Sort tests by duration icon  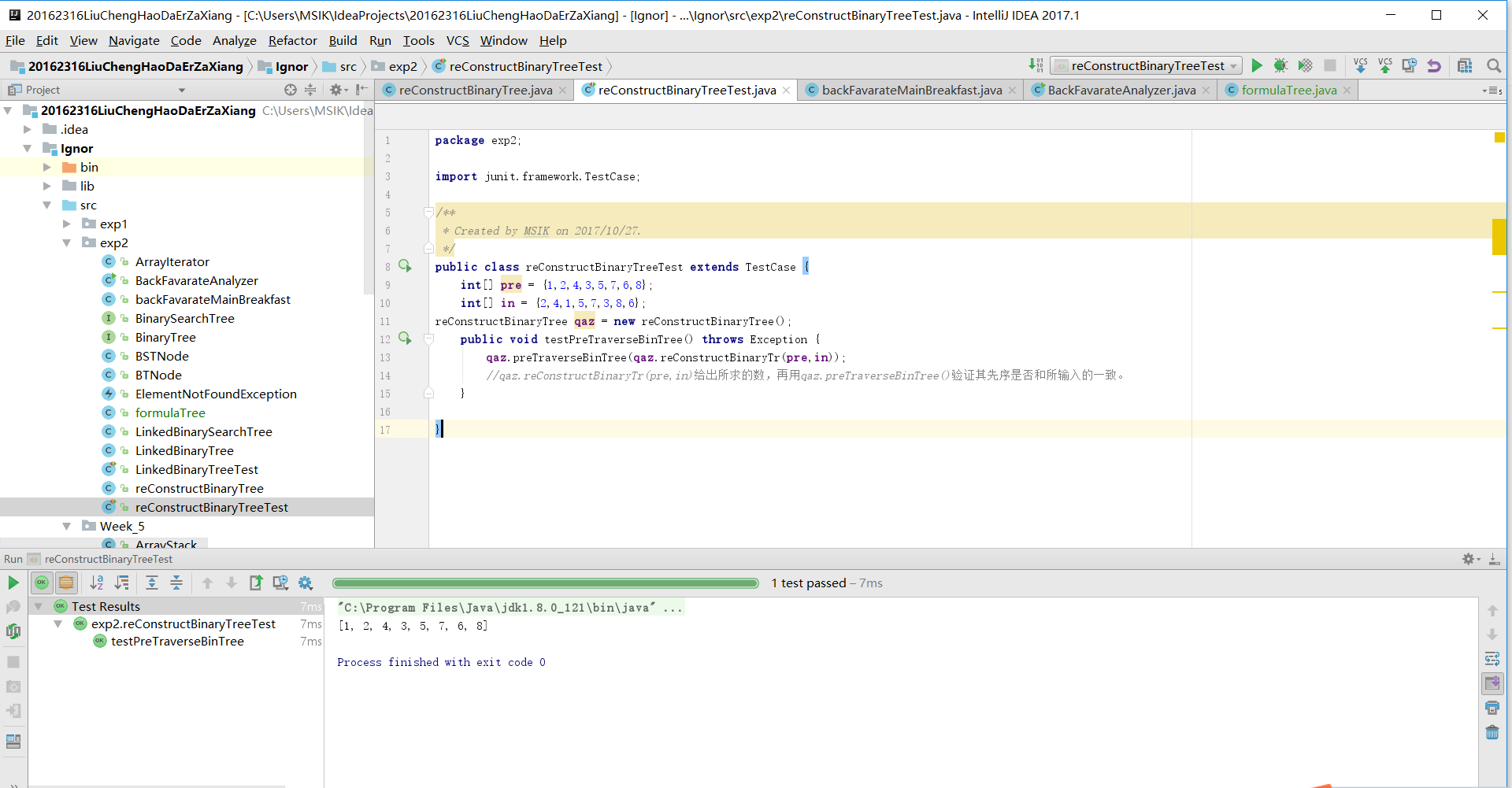click(122, 583)
